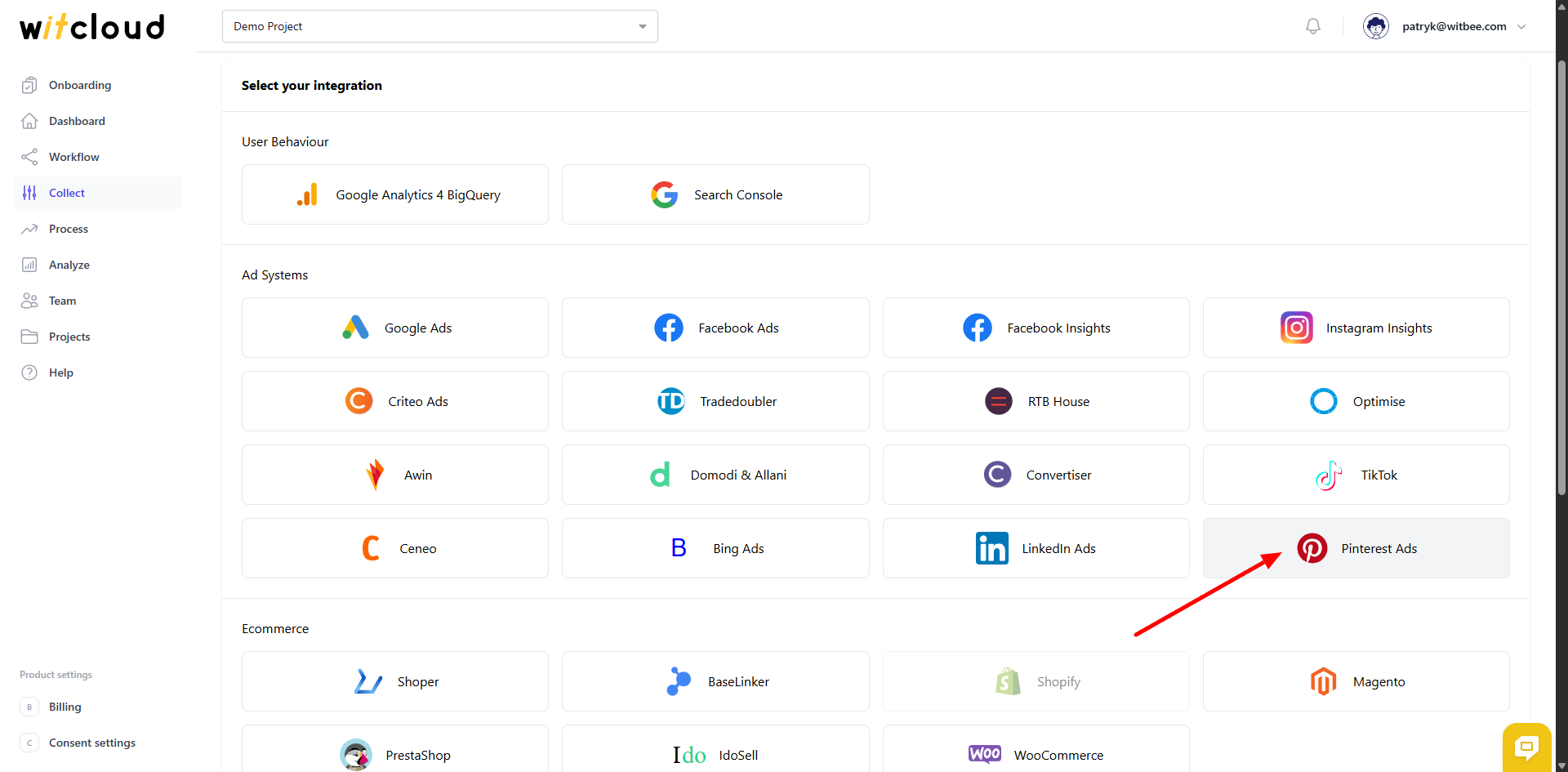The image size is (1568, 772).
Task: Click the Help question mark icon
Action: 29,373
